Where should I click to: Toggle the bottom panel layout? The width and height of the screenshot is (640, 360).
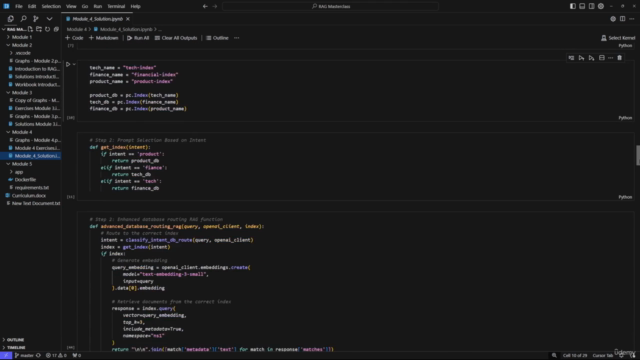click(x=582, y=7)
